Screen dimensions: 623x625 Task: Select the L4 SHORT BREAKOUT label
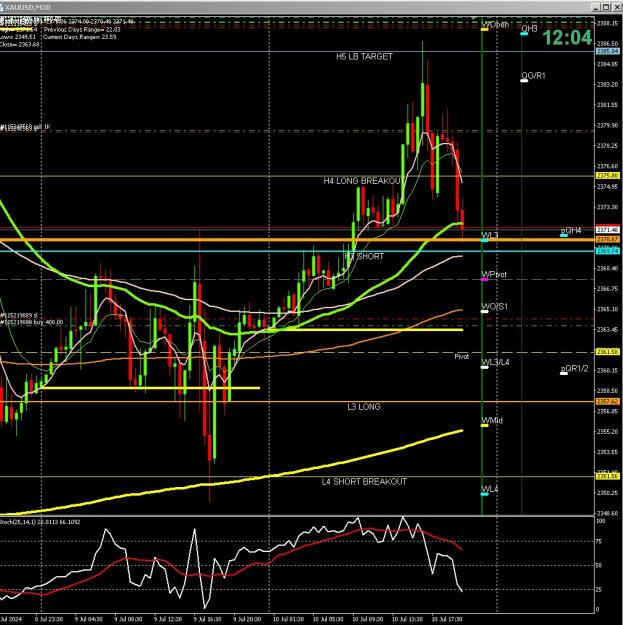coord(364,482)
